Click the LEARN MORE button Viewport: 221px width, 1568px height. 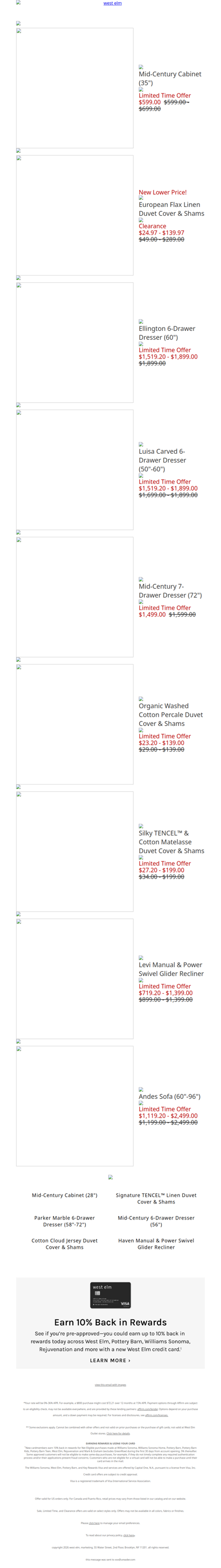(x=110, y=1360)
